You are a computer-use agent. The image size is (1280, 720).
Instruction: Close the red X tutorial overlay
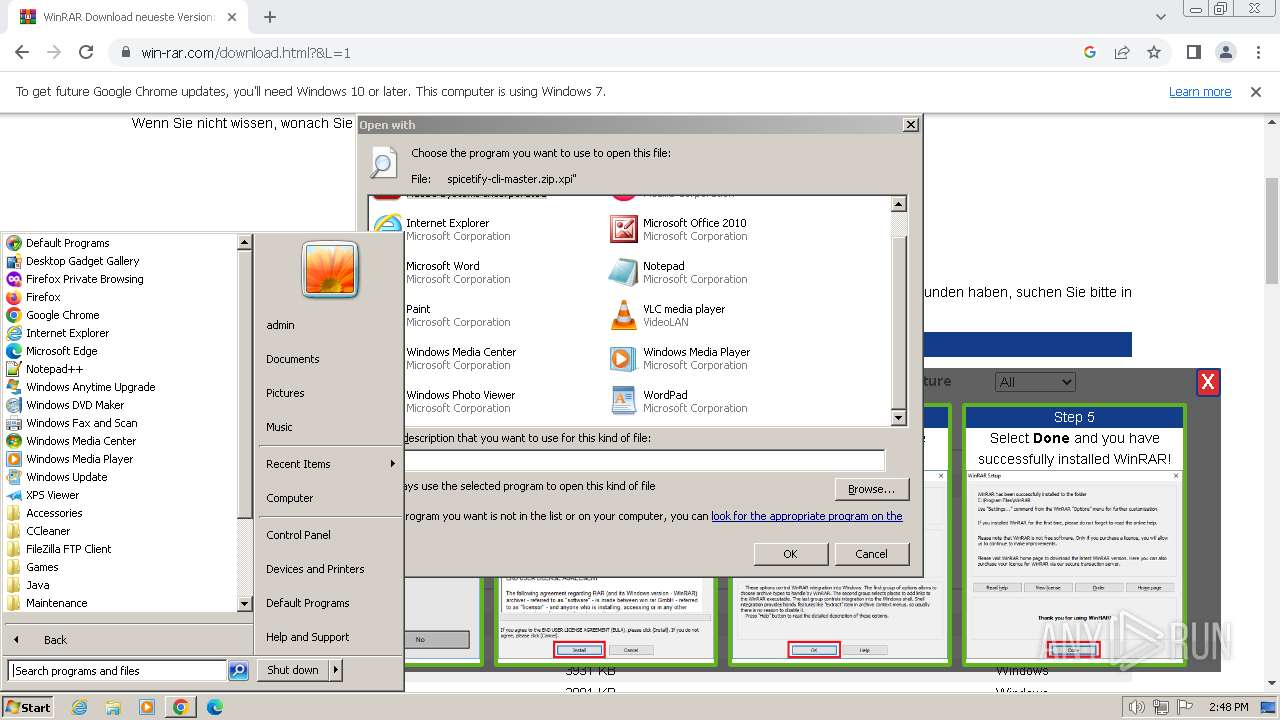1208,382
